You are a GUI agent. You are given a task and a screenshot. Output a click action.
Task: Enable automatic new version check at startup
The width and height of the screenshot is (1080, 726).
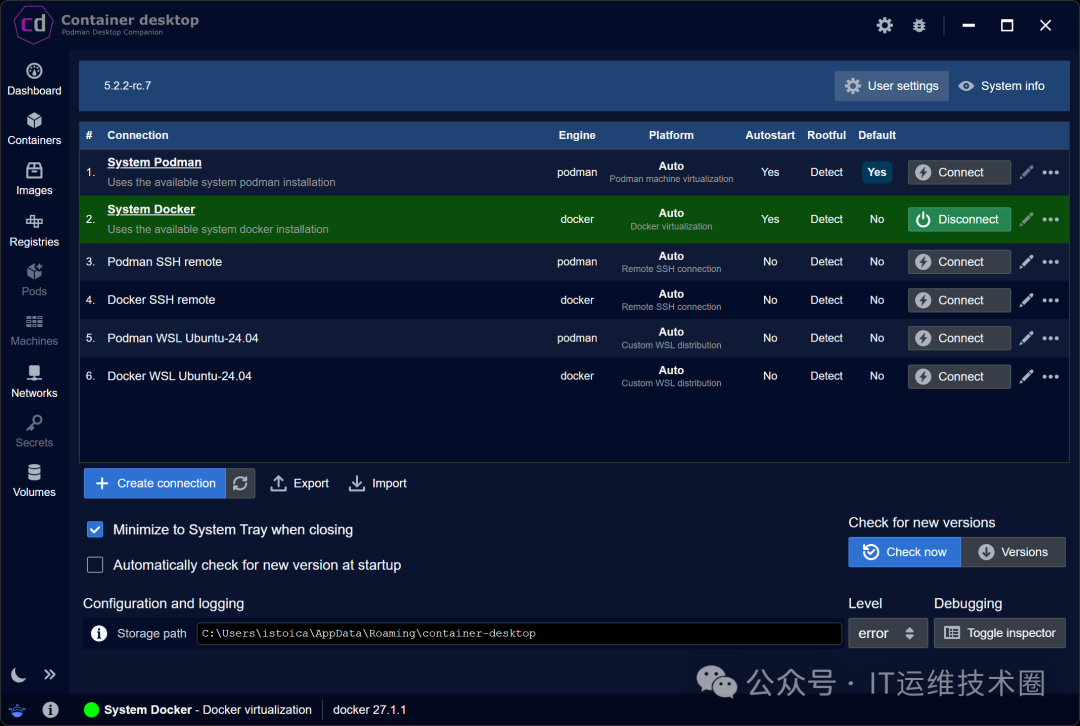point(95,565)
